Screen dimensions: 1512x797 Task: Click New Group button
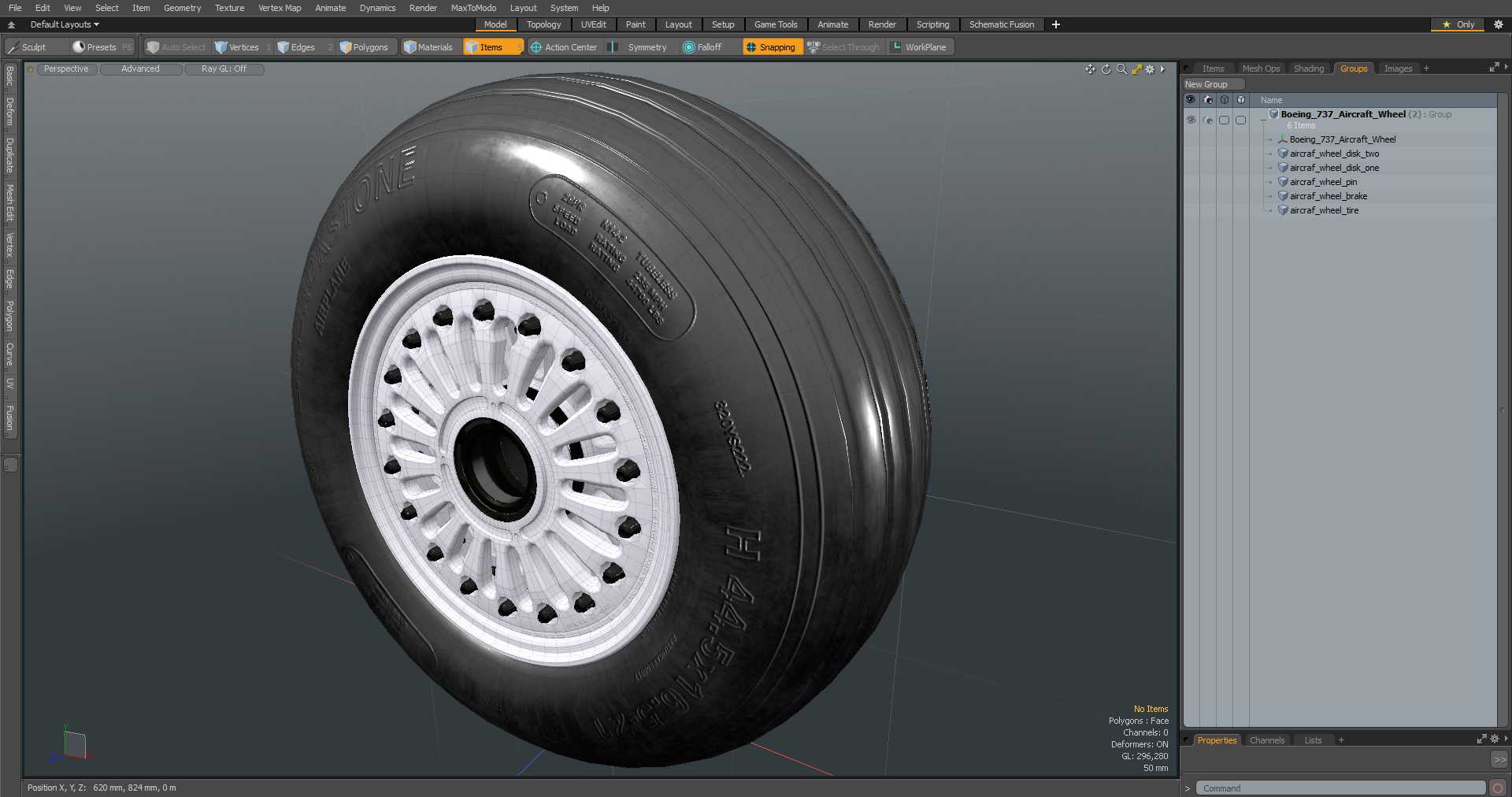click(x=1213, y=84)
